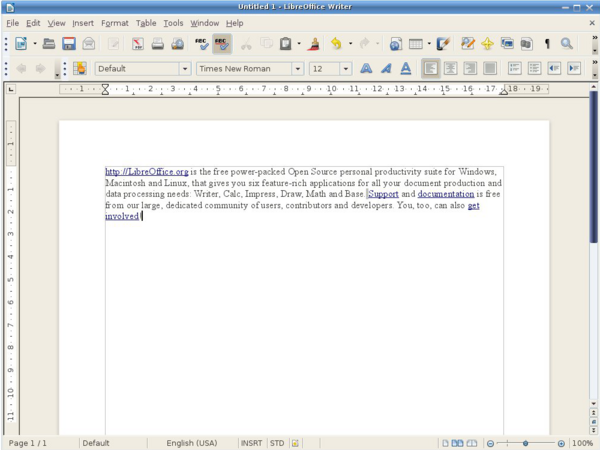Open the Format menu
This screenshot has width=600, height=450.
click(114, 22)
